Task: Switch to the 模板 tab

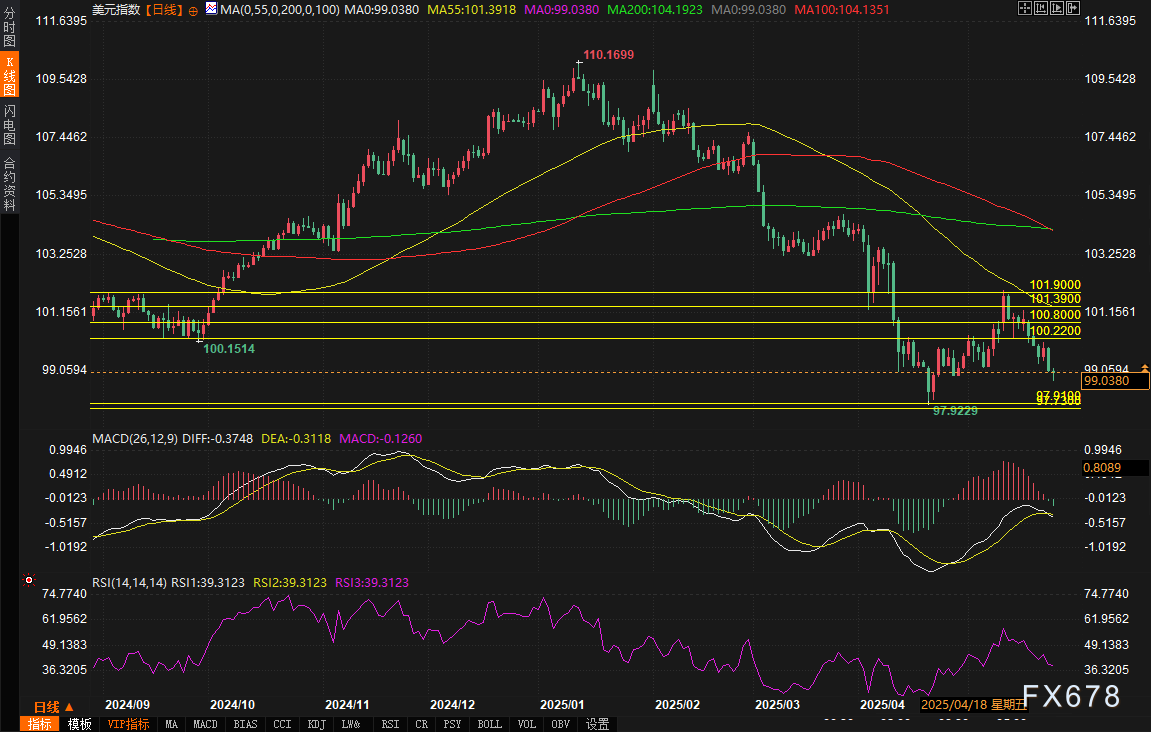Action: (x=80, y=724)
